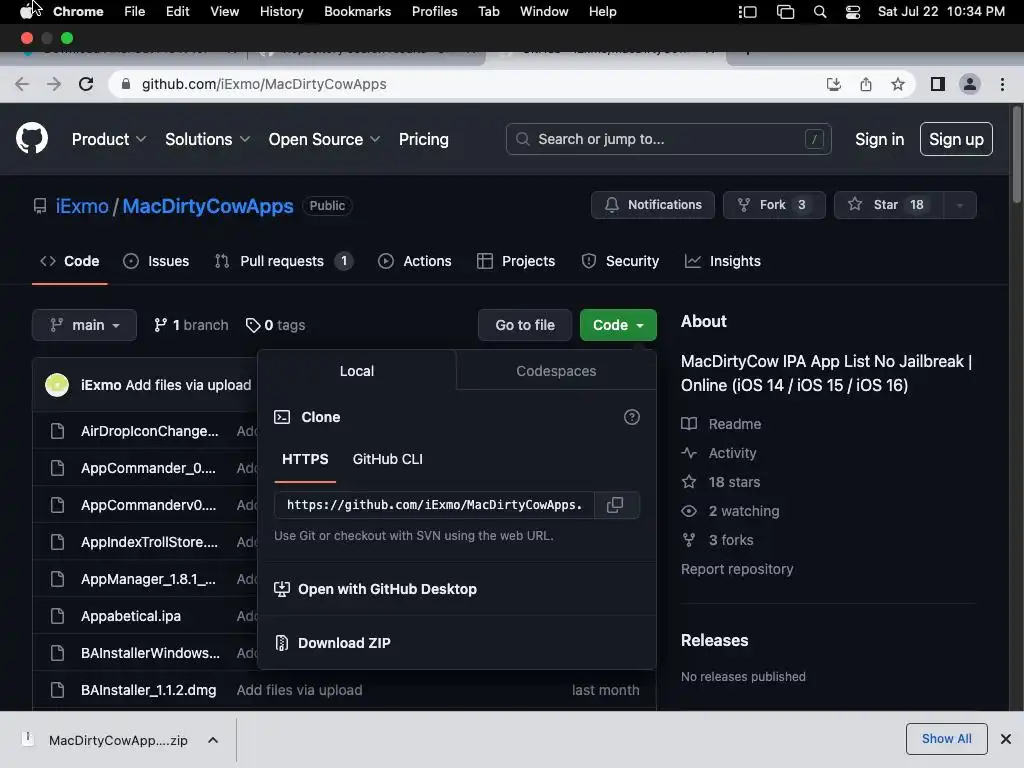Open macOS Spotlight search icon
The height and width of the screenshot is (768, 1024).
click(820, 12)
